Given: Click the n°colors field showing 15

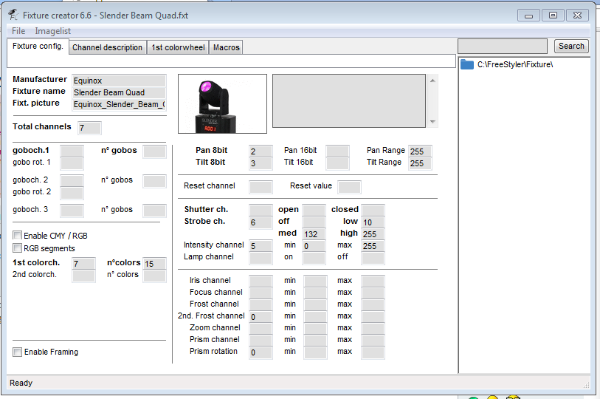Looking at the screenshot, I should click(x=155, y=264).
